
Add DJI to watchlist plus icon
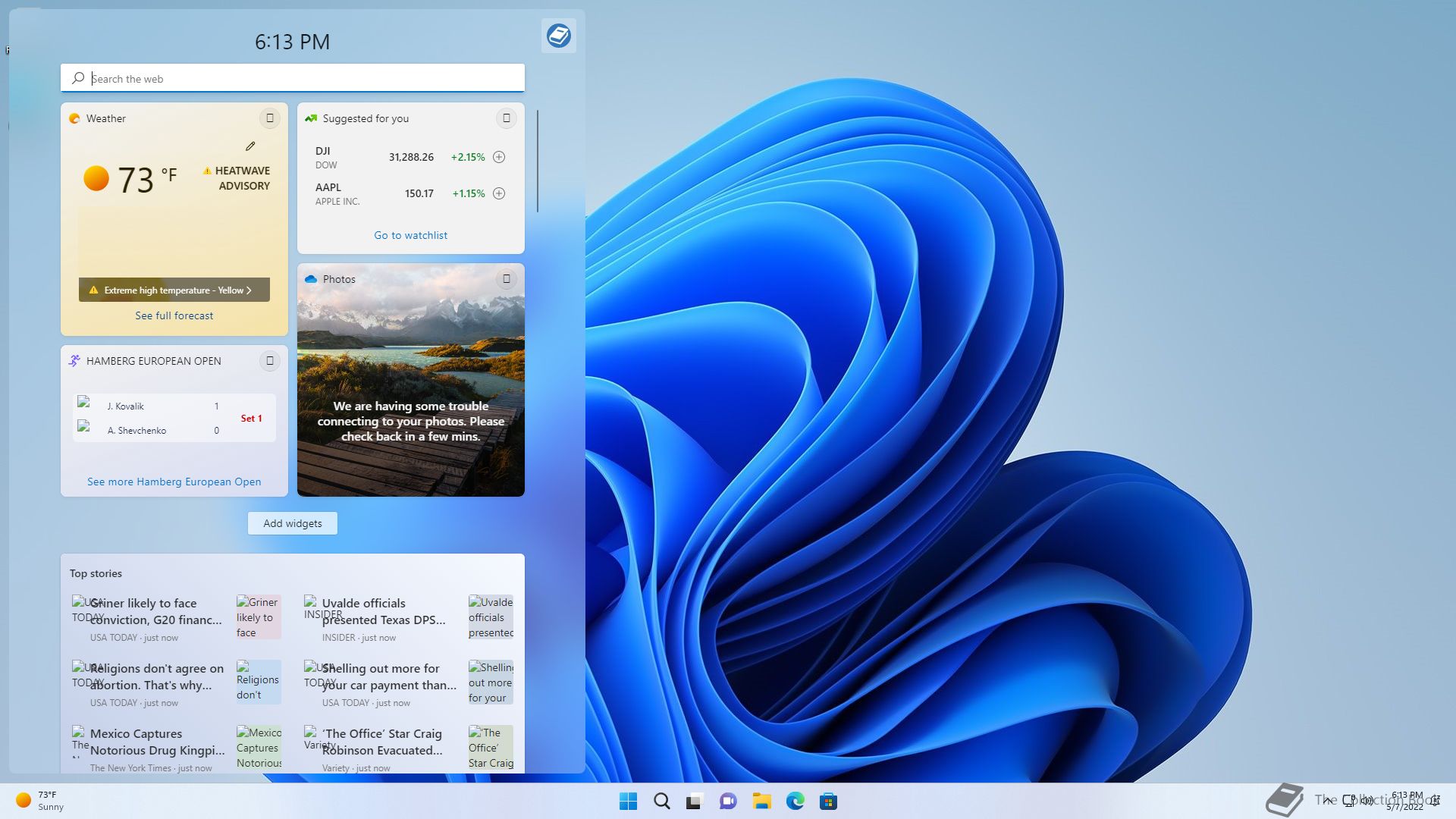499,157
